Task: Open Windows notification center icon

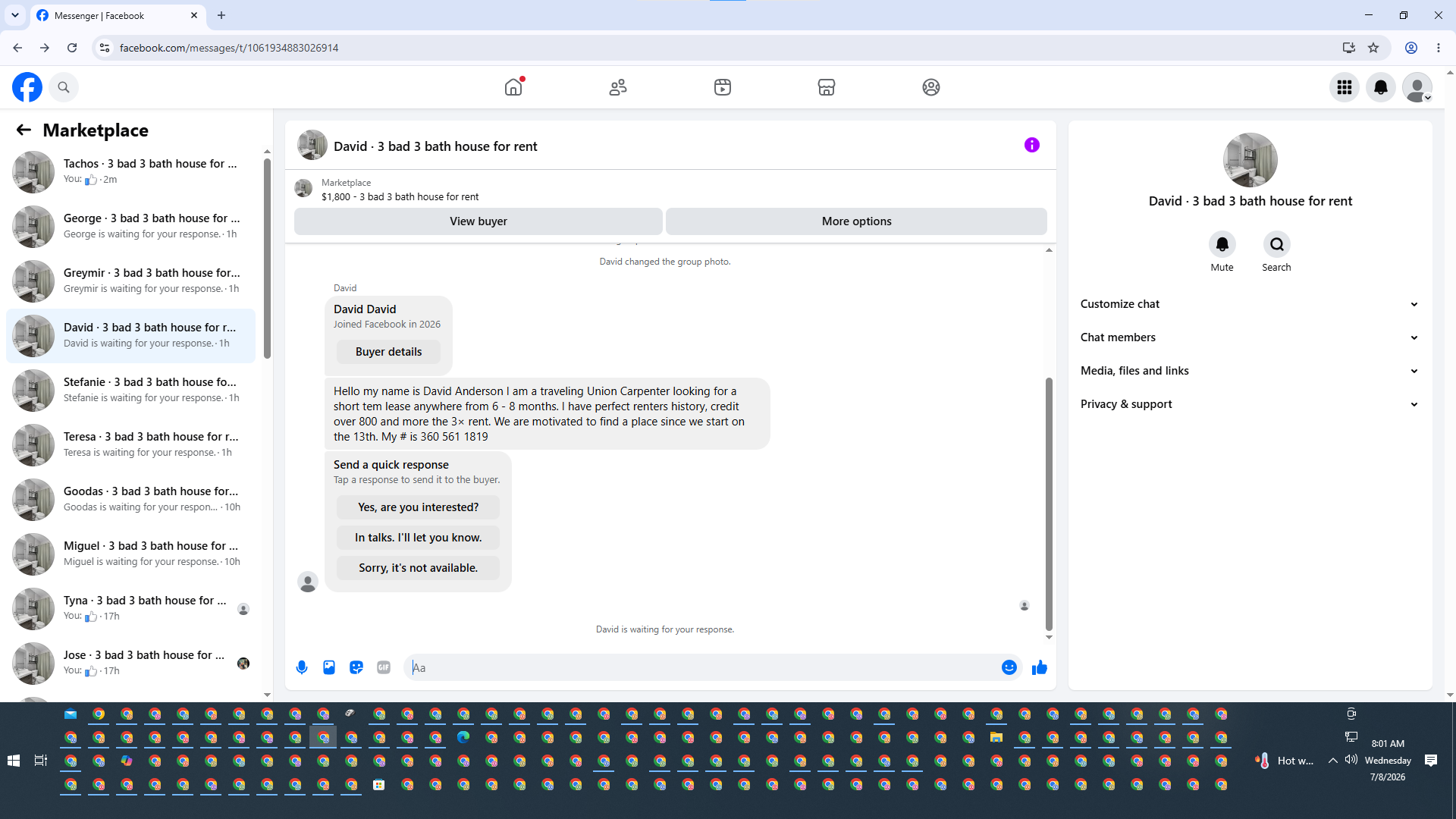Action: coord(1431,761)
